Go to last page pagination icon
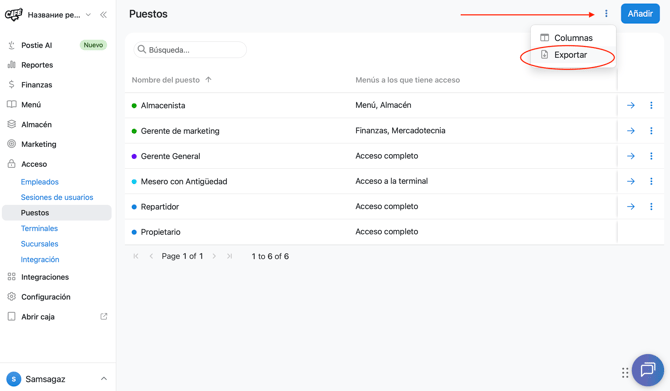The image size is (670, 391). [x=229, y=256]
